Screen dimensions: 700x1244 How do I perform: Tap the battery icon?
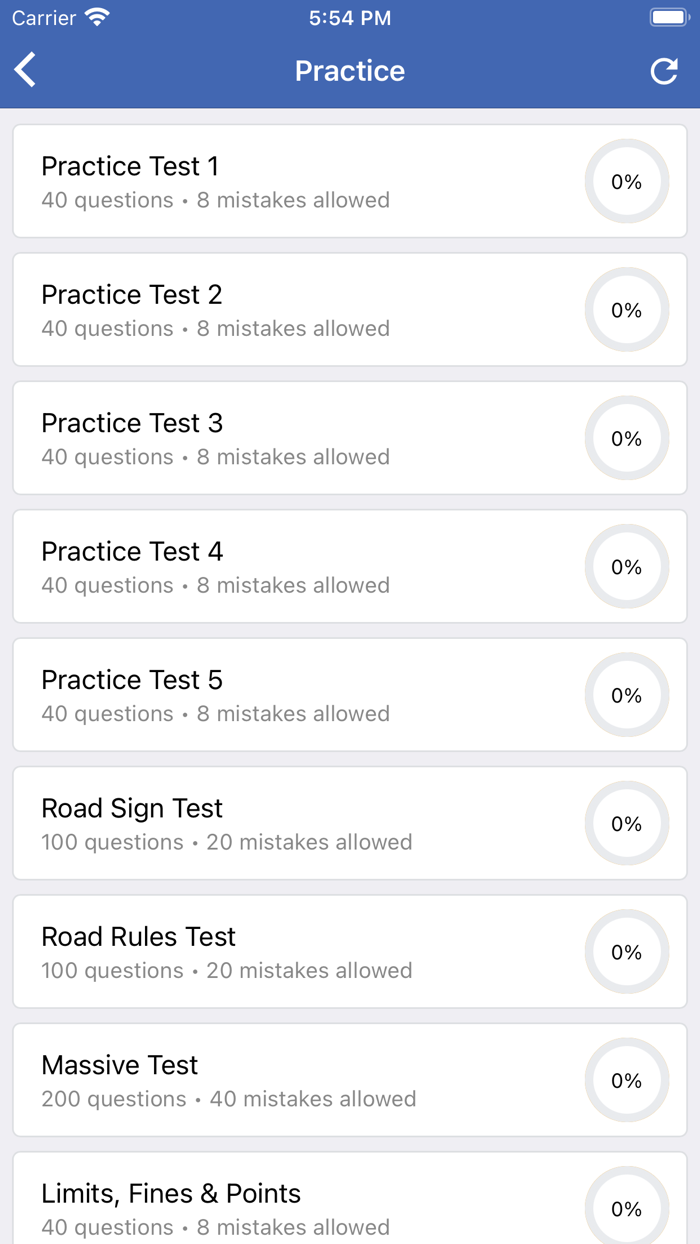pyautogui.click(x=668, y=16)
